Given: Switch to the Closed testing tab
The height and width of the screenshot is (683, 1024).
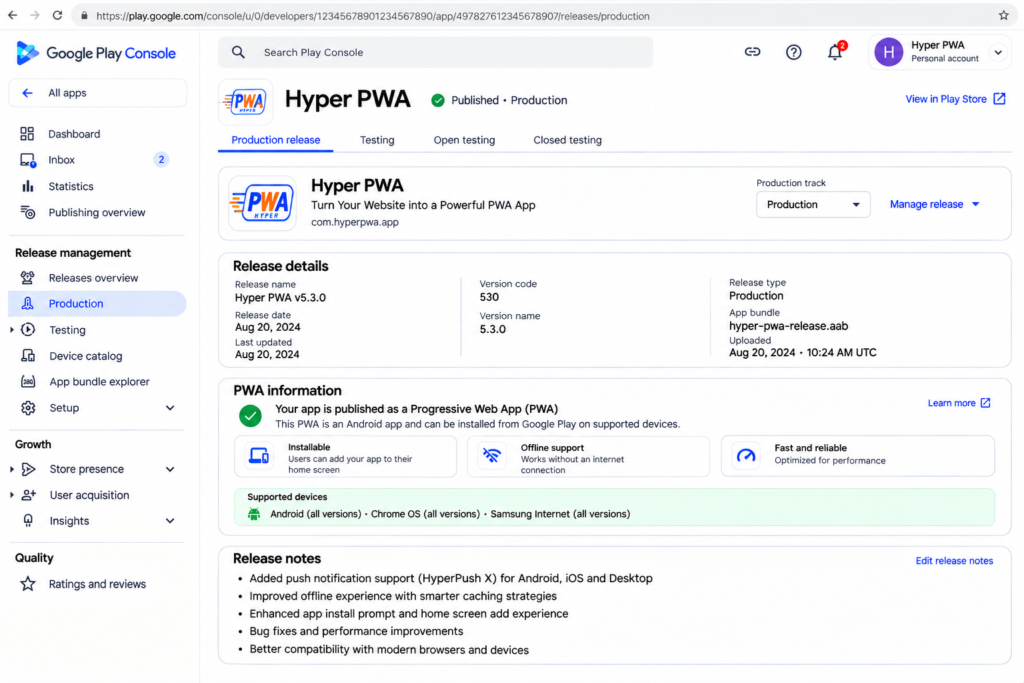Looking at the screenshot, I should pyautogui.click(x=567, y=140).
